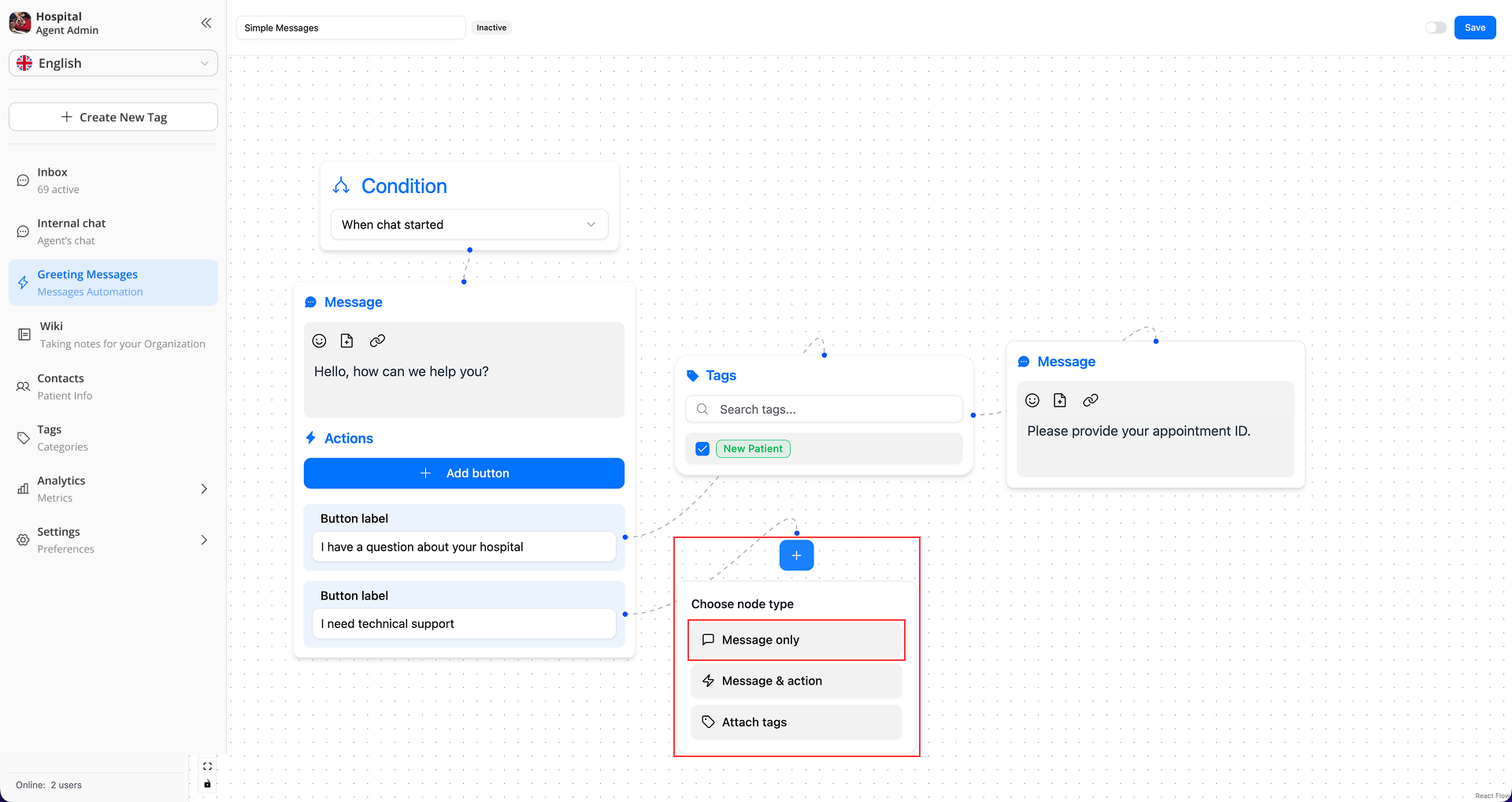Screen dimensions: 1512x802
Task: Expand the Analytics submenu
Action: click(204, 488)
